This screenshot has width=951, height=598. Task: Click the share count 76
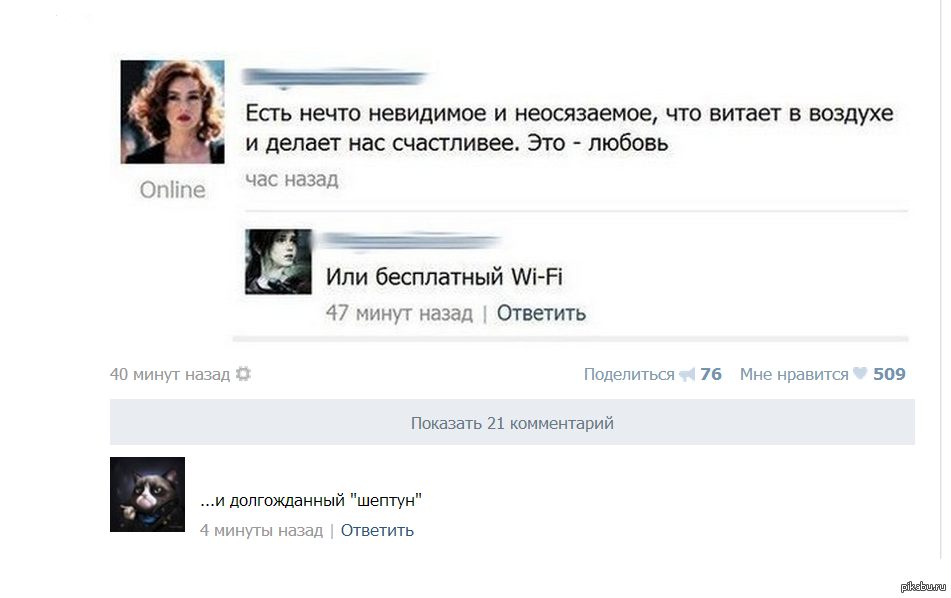711,374
